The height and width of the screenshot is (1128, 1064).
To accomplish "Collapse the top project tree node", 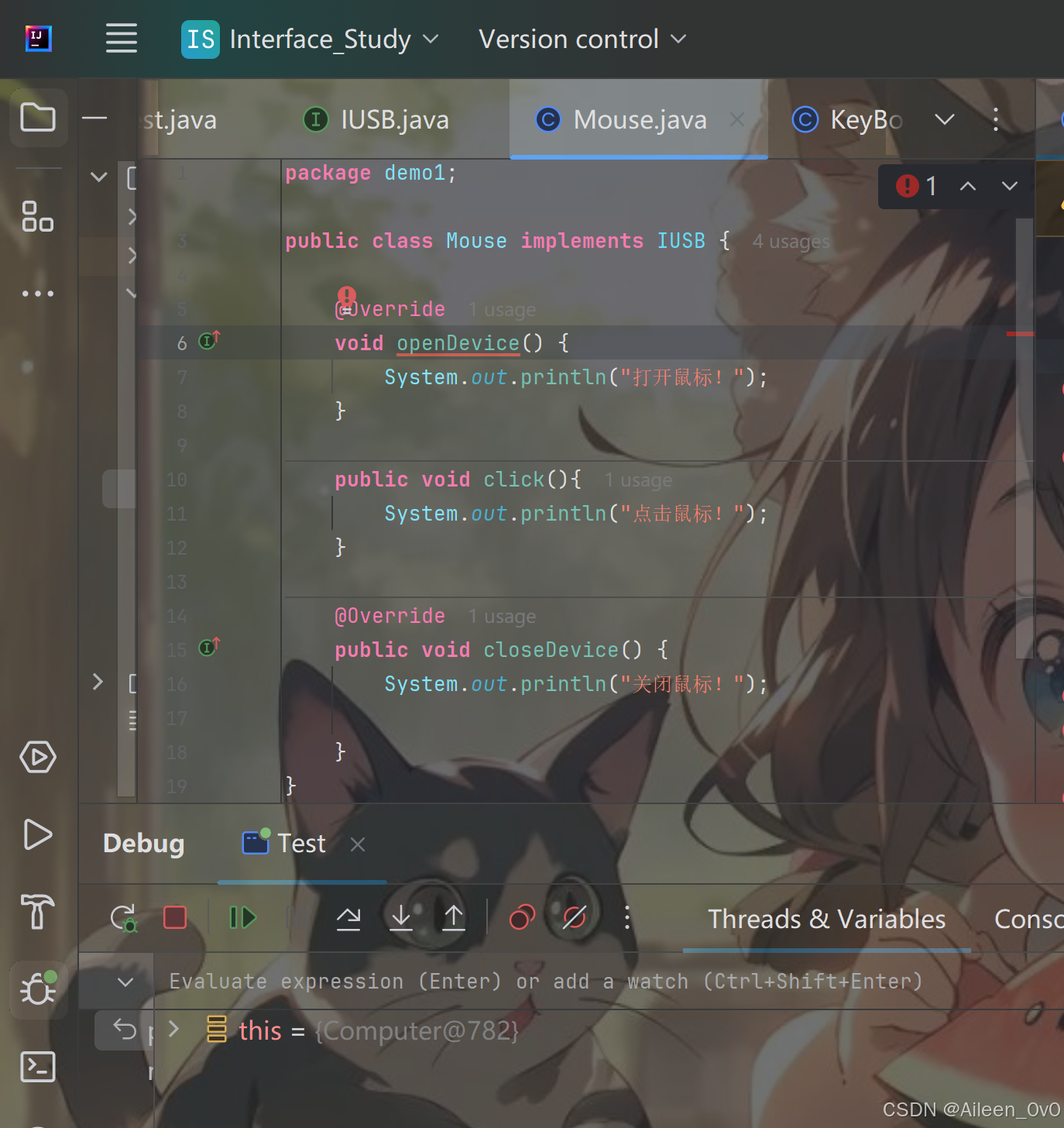I will click(98, 177).
